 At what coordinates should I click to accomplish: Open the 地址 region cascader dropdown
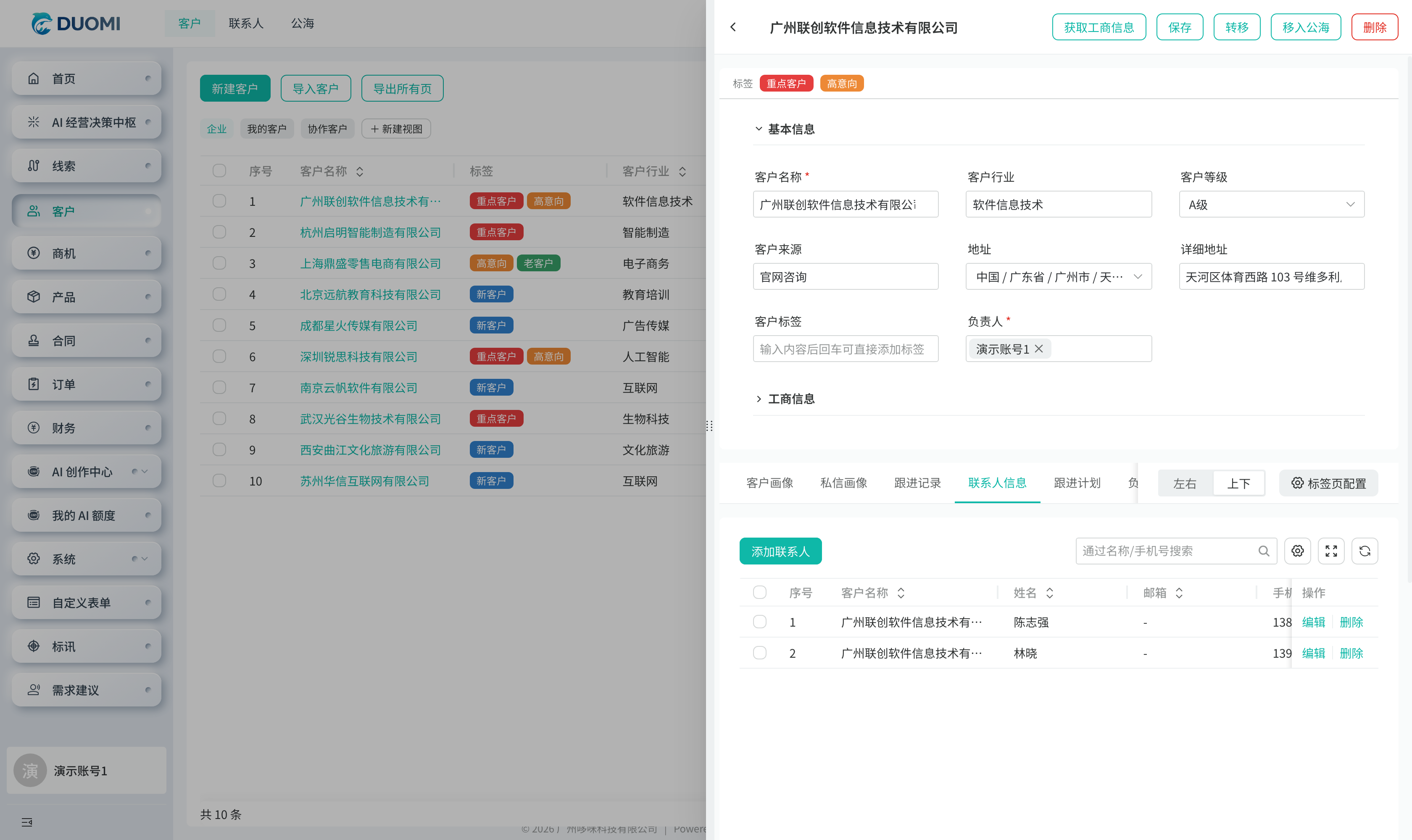(1059, 277)
